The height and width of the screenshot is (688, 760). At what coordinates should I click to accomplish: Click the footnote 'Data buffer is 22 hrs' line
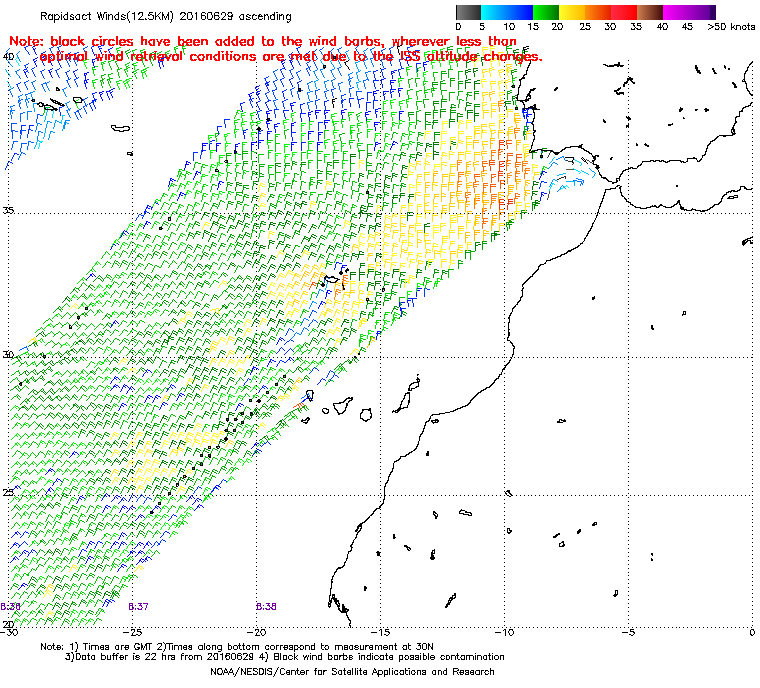[x=285, y=657]
